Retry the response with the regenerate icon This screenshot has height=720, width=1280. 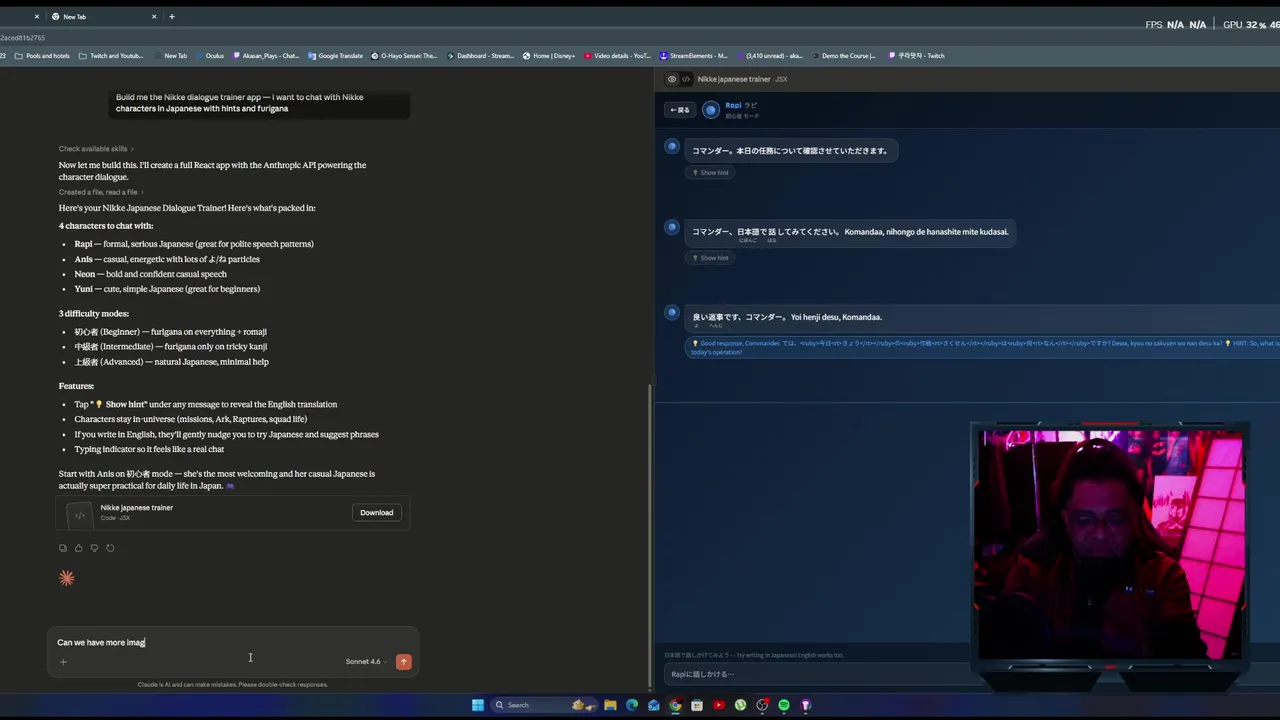pos(110,548)
